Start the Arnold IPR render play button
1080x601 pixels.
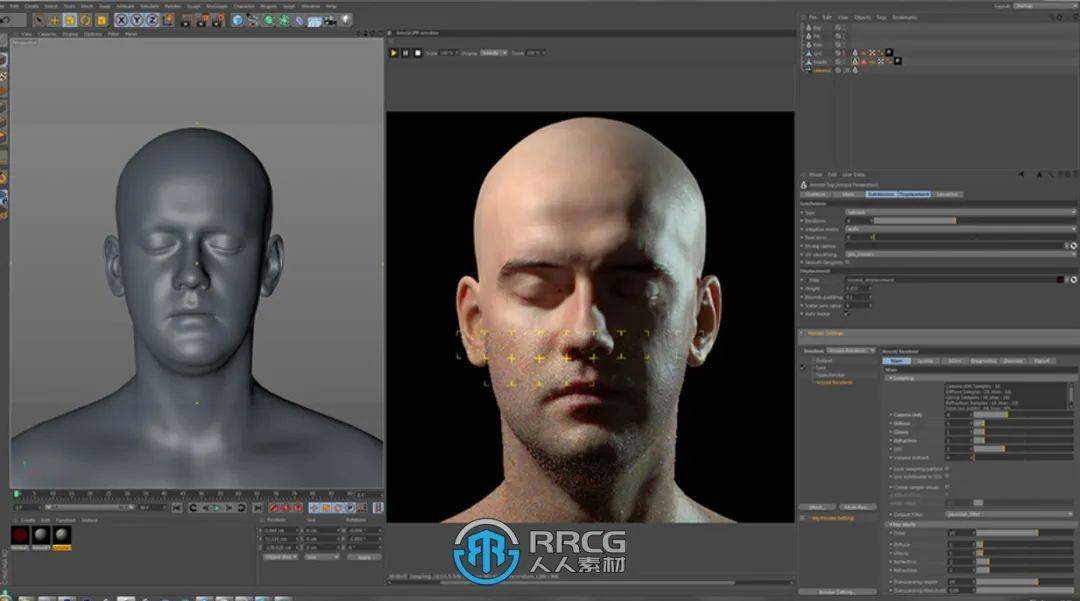pyautogui.click(x=393, y=52)
